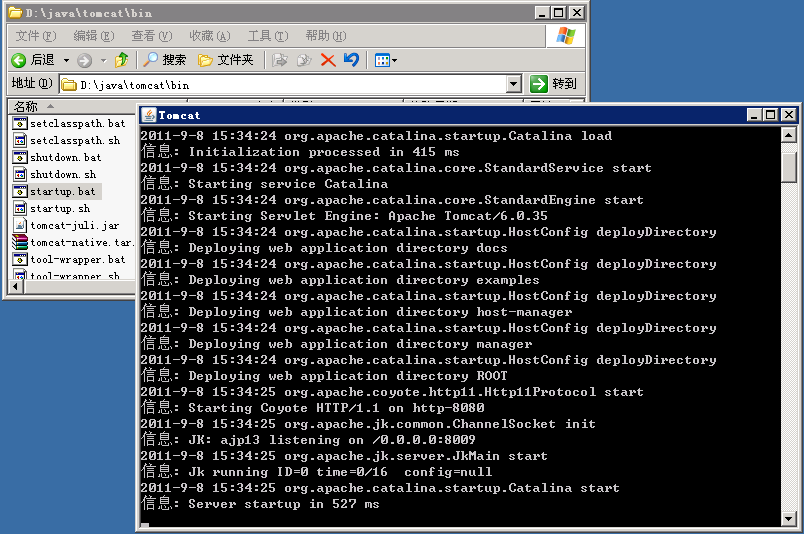Screen dimensions: 804x534
Task: Click Tomcat console scroll up arrow
Action: (788, 135)
